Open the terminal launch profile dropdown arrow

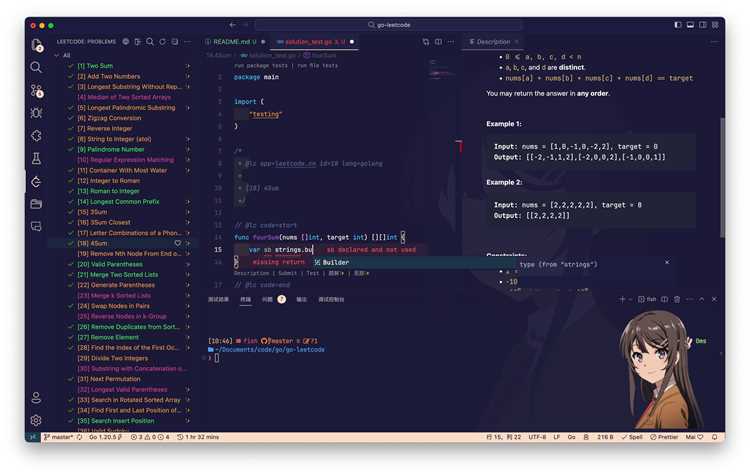(x=630, y=299)
